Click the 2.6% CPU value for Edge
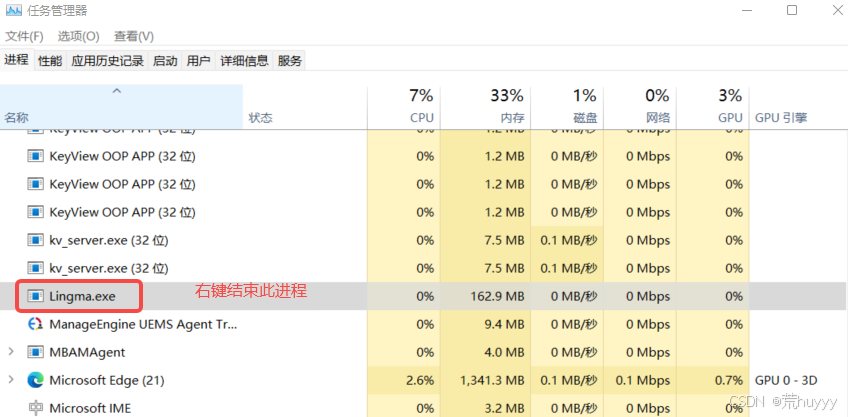The height and width of the screenshot is (417, 848). [x=420, y=380]
